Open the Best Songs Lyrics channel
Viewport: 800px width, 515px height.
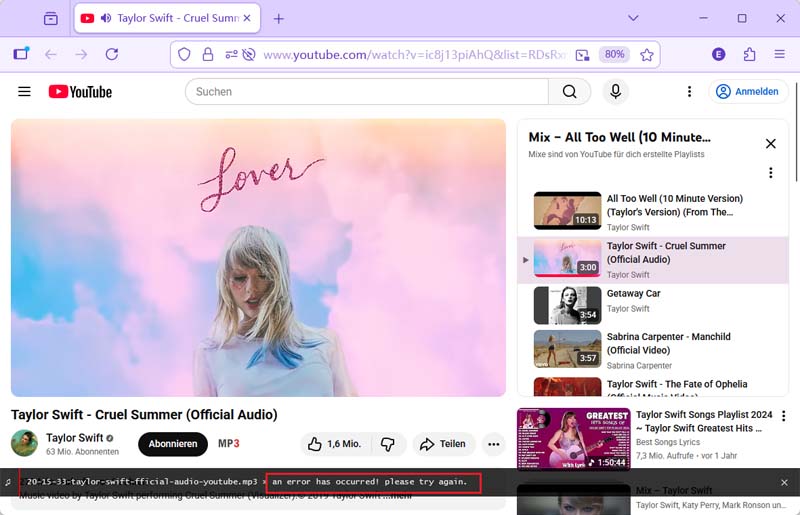(667, 442)
